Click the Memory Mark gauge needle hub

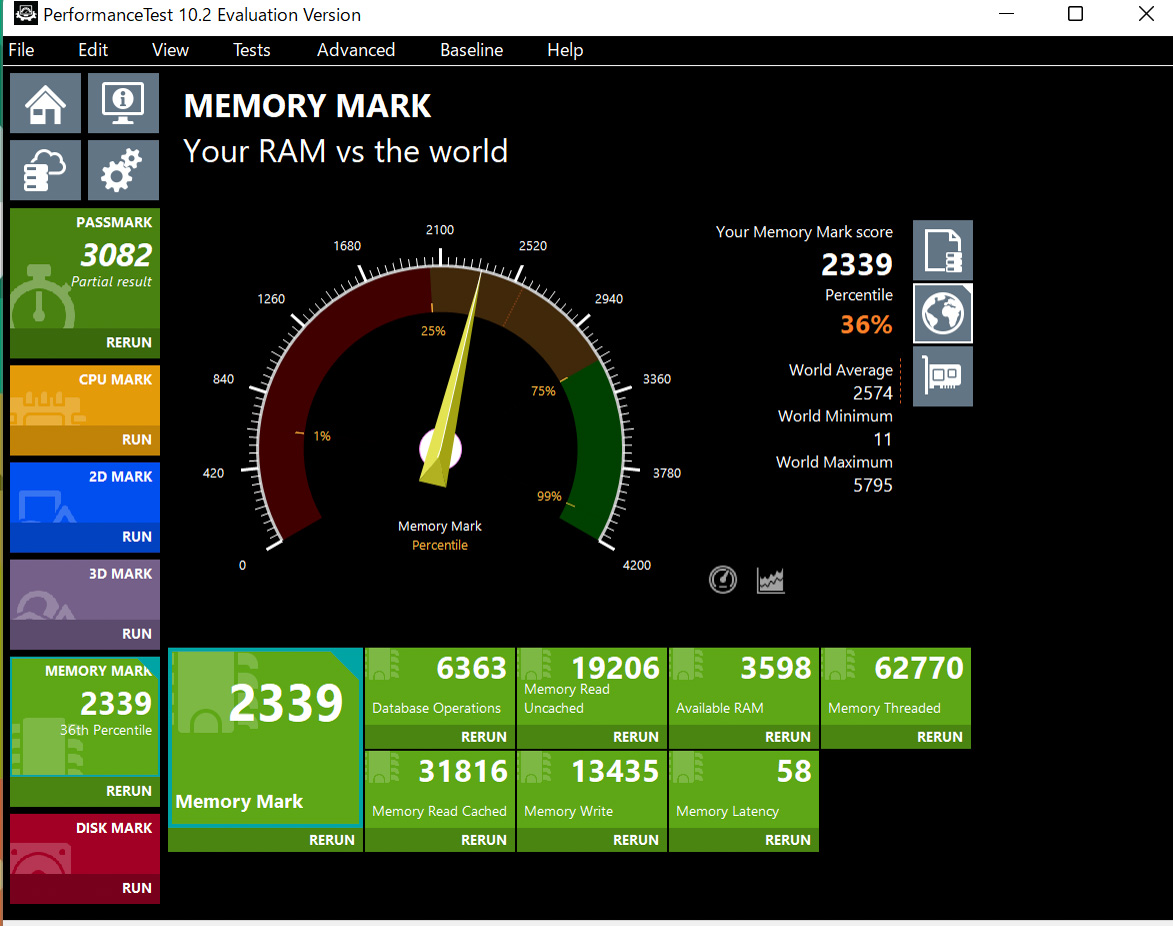point(440,449)
